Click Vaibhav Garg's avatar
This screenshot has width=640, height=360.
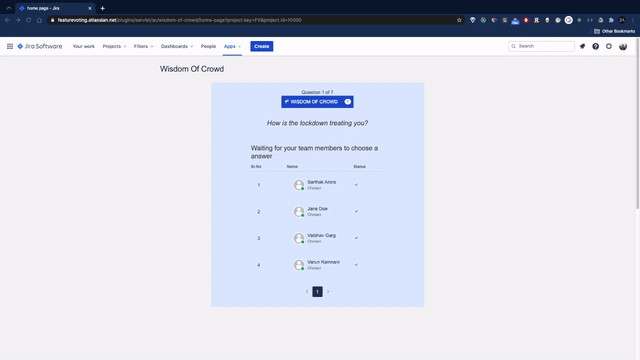coord(299,238)
